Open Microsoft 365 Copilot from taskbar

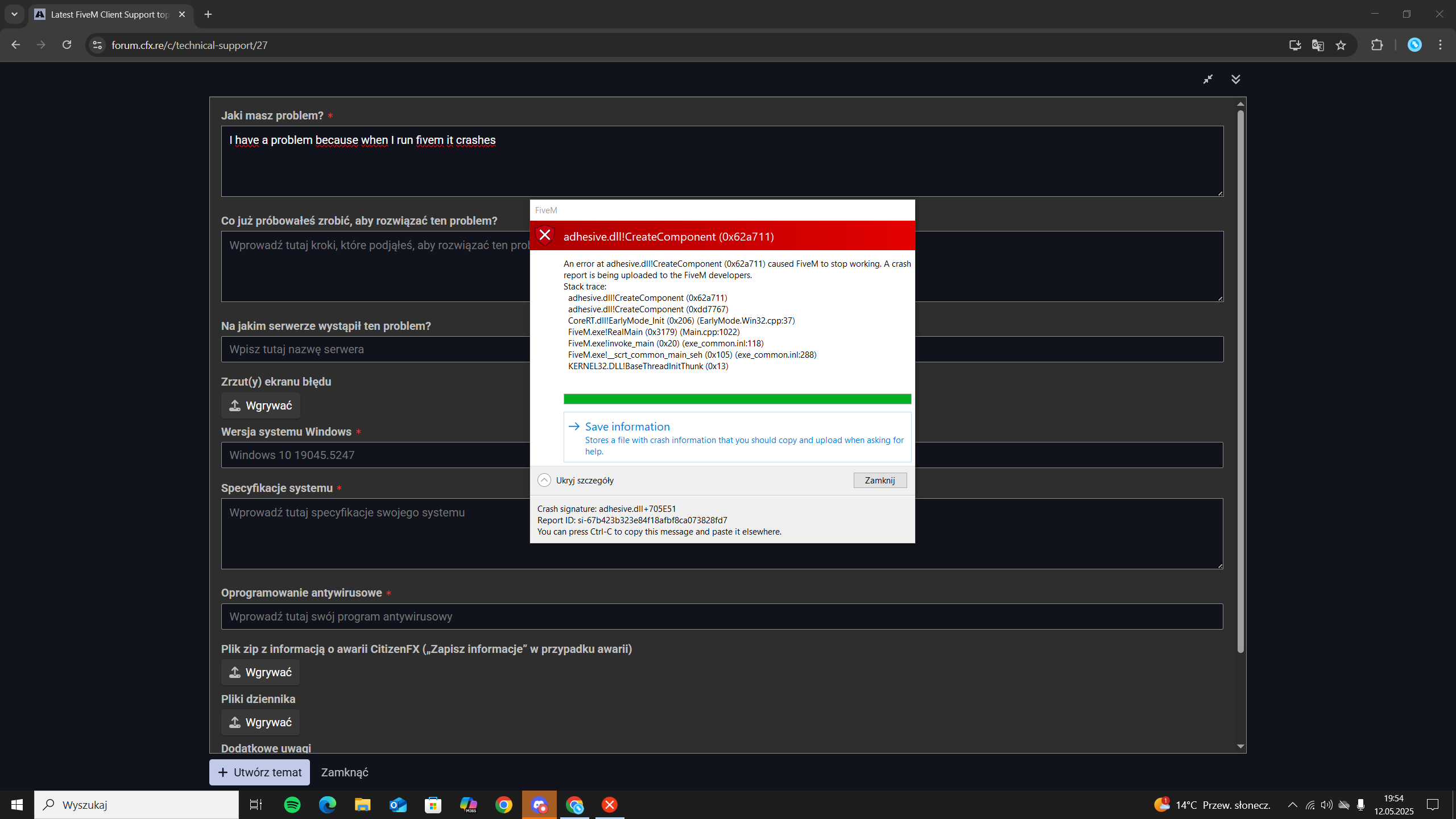[x=469, y=805]
